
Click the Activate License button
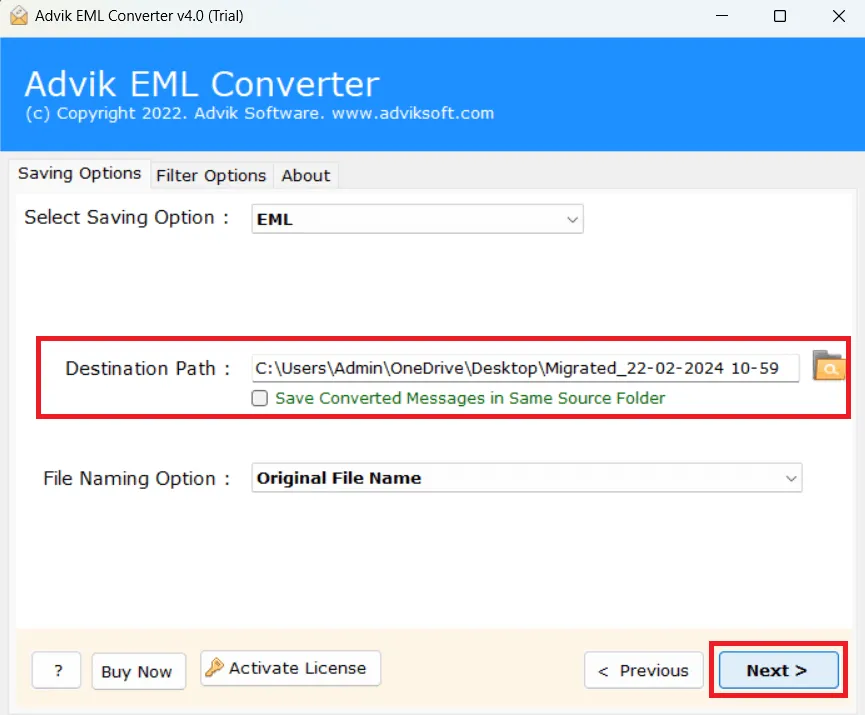[291, 668]
